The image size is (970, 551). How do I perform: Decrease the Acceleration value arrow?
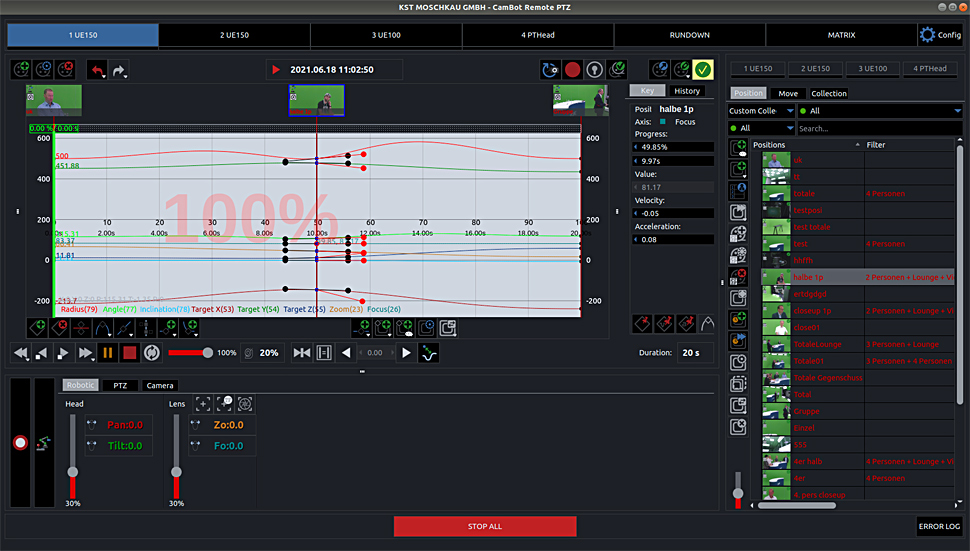636,239
